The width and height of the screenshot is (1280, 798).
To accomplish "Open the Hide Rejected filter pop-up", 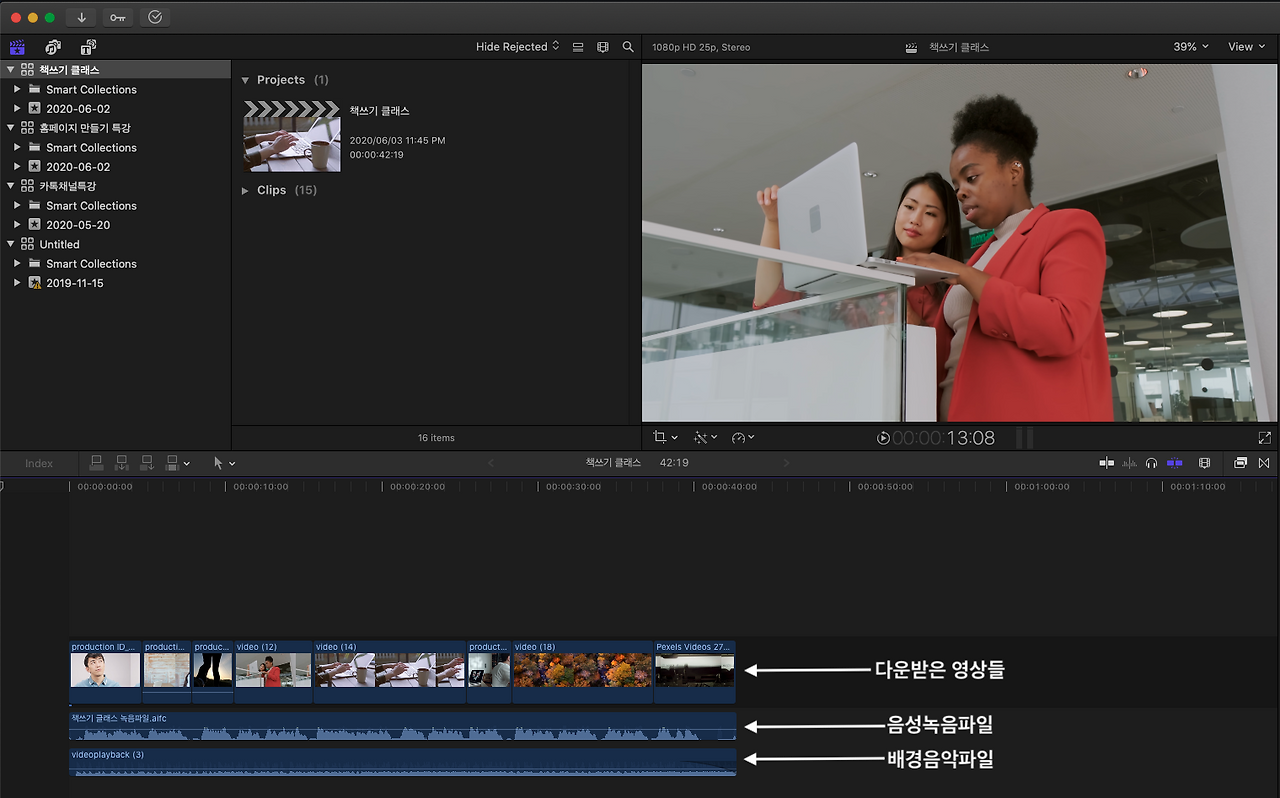I will point(518,47).
